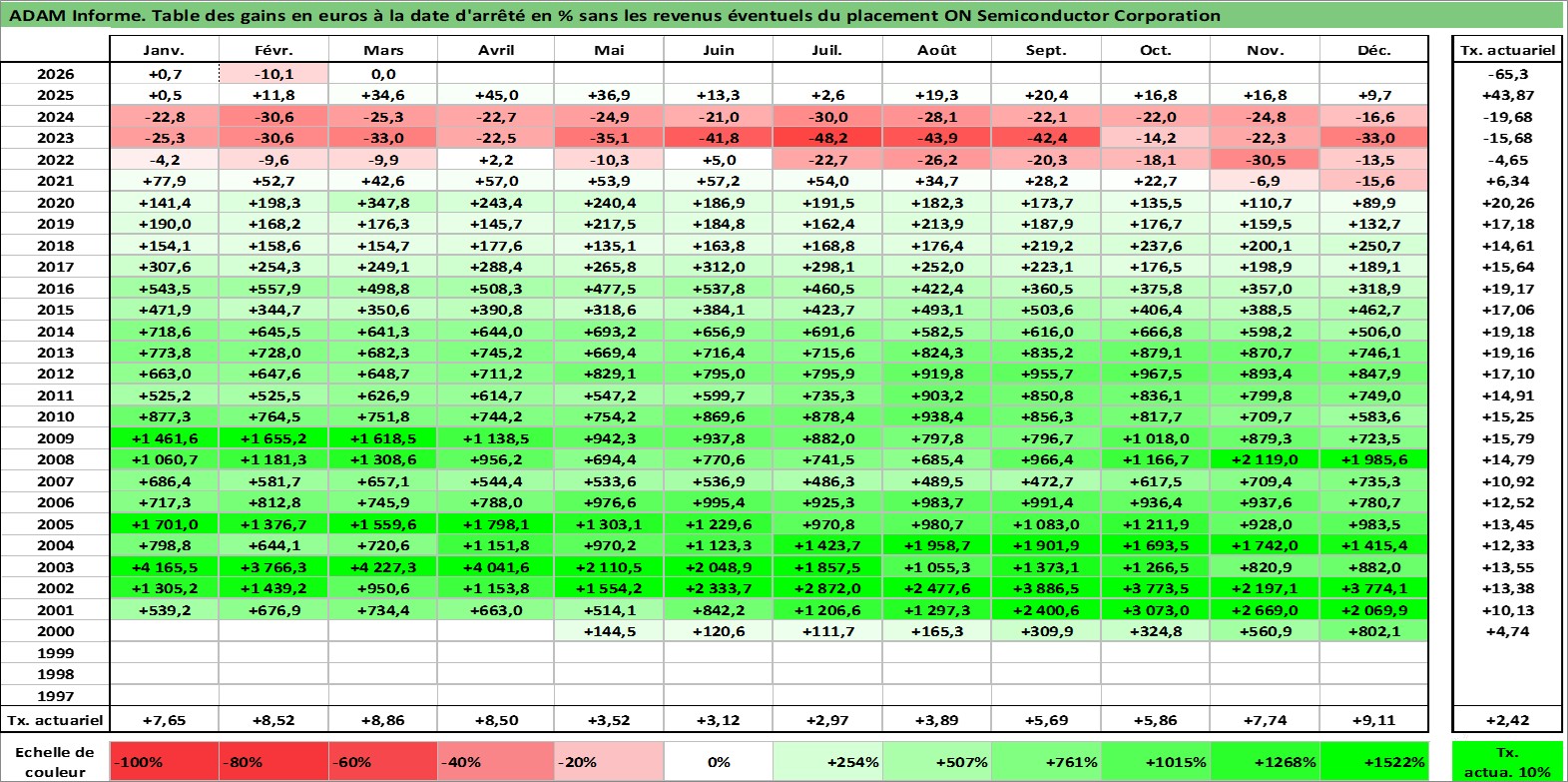Click the +43,87 actuarial rate for 2025
1568x782 pixels.
click(x=1507, y=95)
